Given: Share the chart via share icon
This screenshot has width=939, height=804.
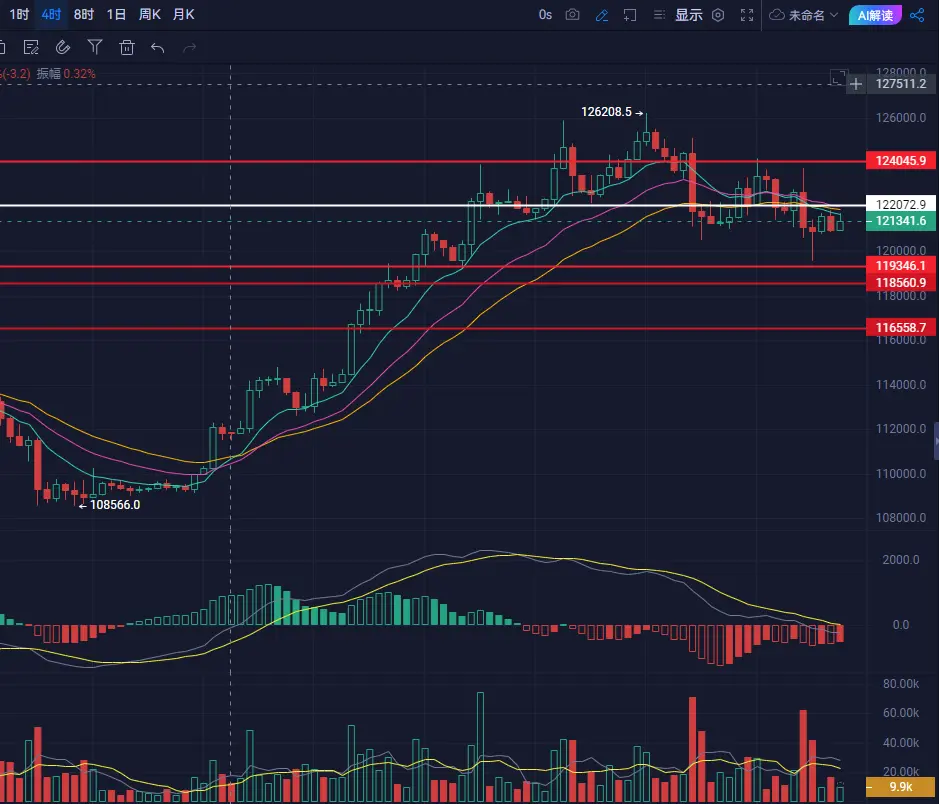Looking at the screenshot, I should pos(917,15).
